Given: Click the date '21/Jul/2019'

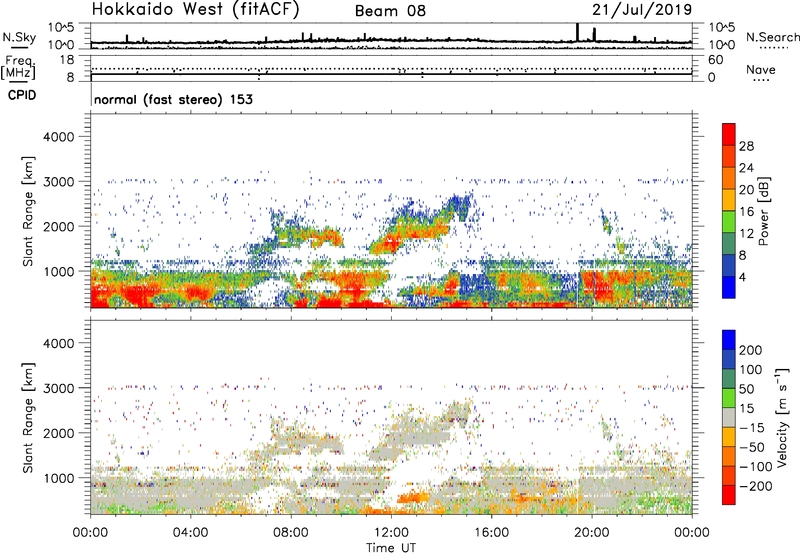Looking at the screenshot, I should click(x=642, y=10).
